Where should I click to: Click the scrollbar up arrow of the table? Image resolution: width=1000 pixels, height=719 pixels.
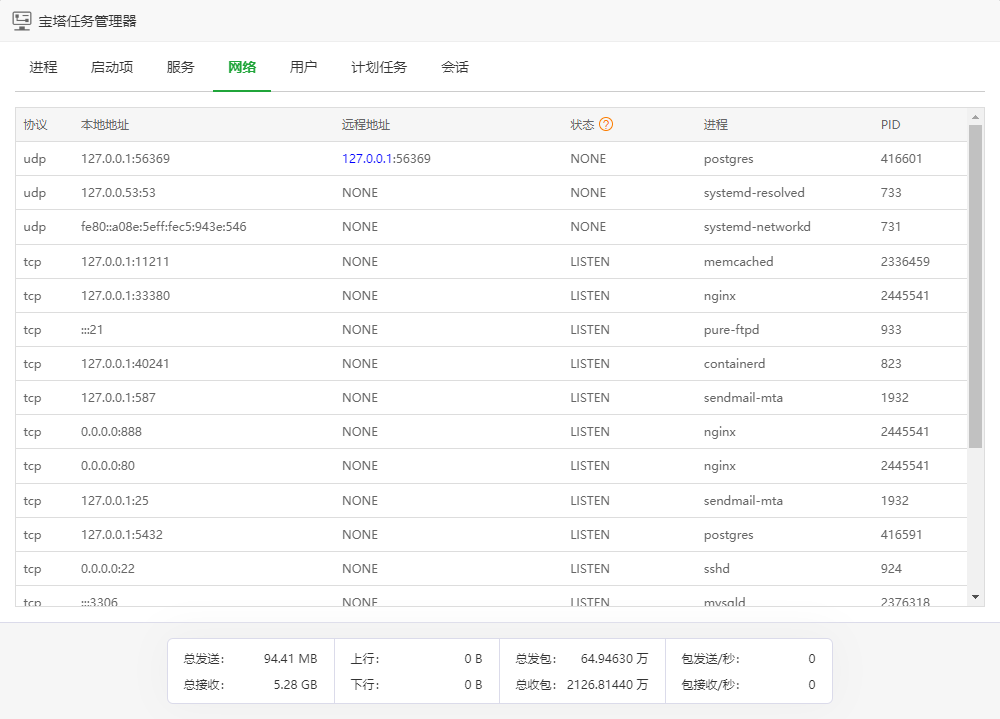click(975, 117)
